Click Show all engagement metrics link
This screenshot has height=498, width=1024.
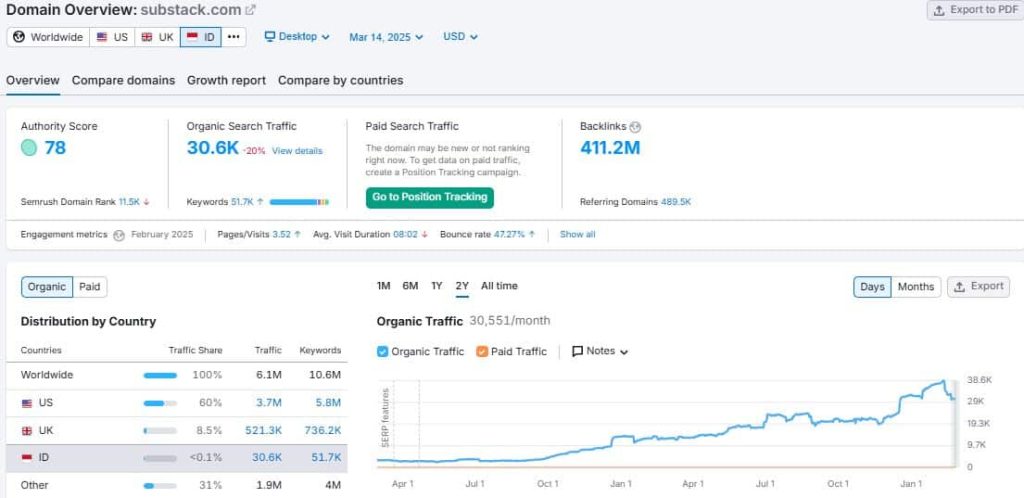(577, 234)
